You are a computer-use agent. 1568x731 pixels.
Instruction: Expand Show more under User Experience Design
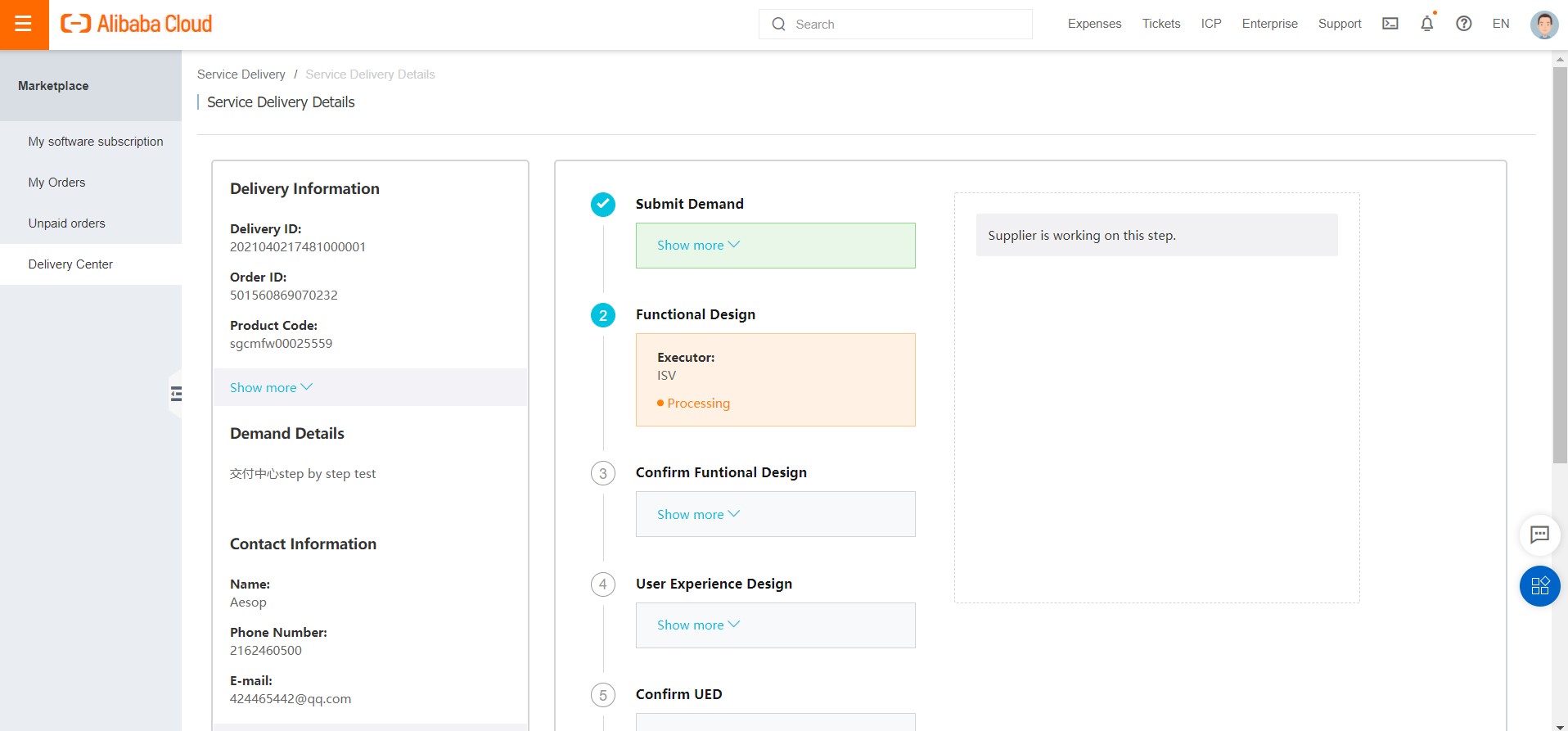(x=698, y=625)
